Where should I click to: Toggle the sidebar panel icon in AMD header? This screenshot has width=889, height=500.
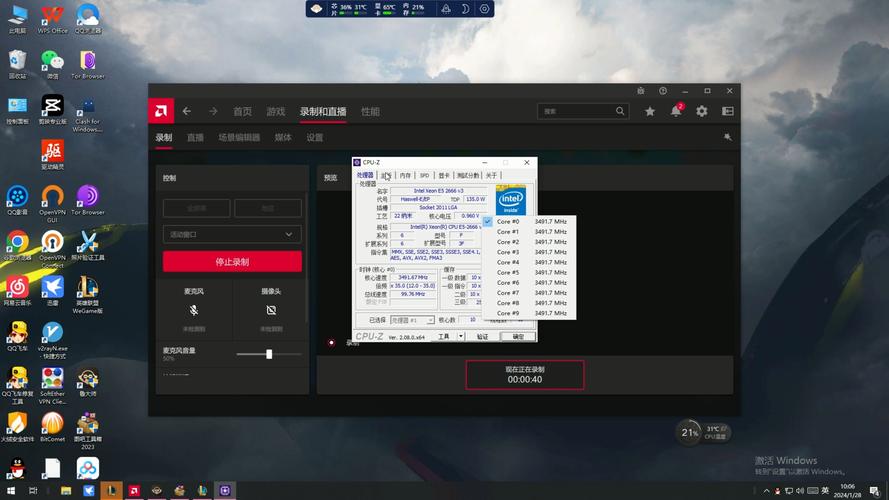(x=728, y=111)
